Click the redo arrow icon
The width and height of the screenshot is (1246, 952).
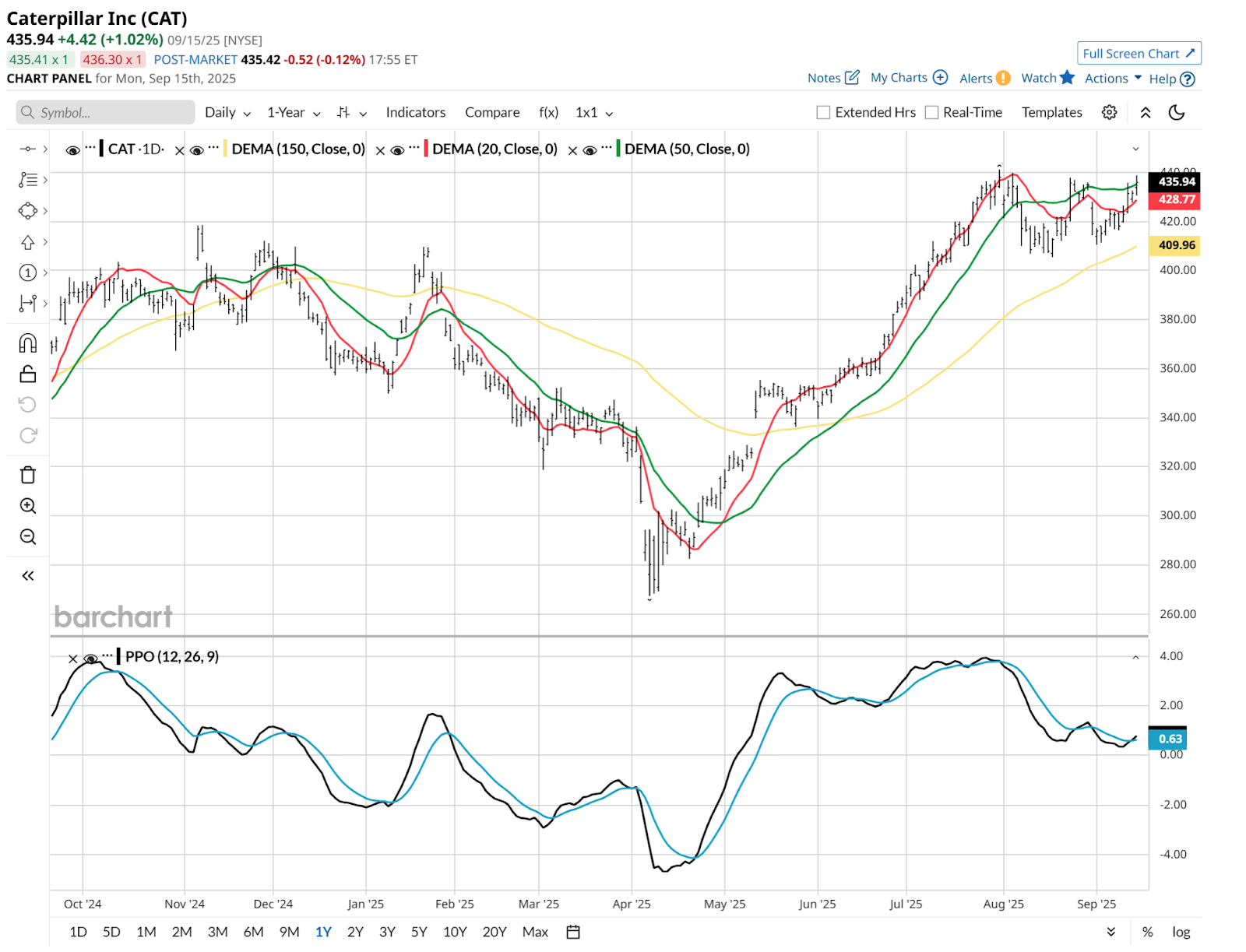(27, 435)
